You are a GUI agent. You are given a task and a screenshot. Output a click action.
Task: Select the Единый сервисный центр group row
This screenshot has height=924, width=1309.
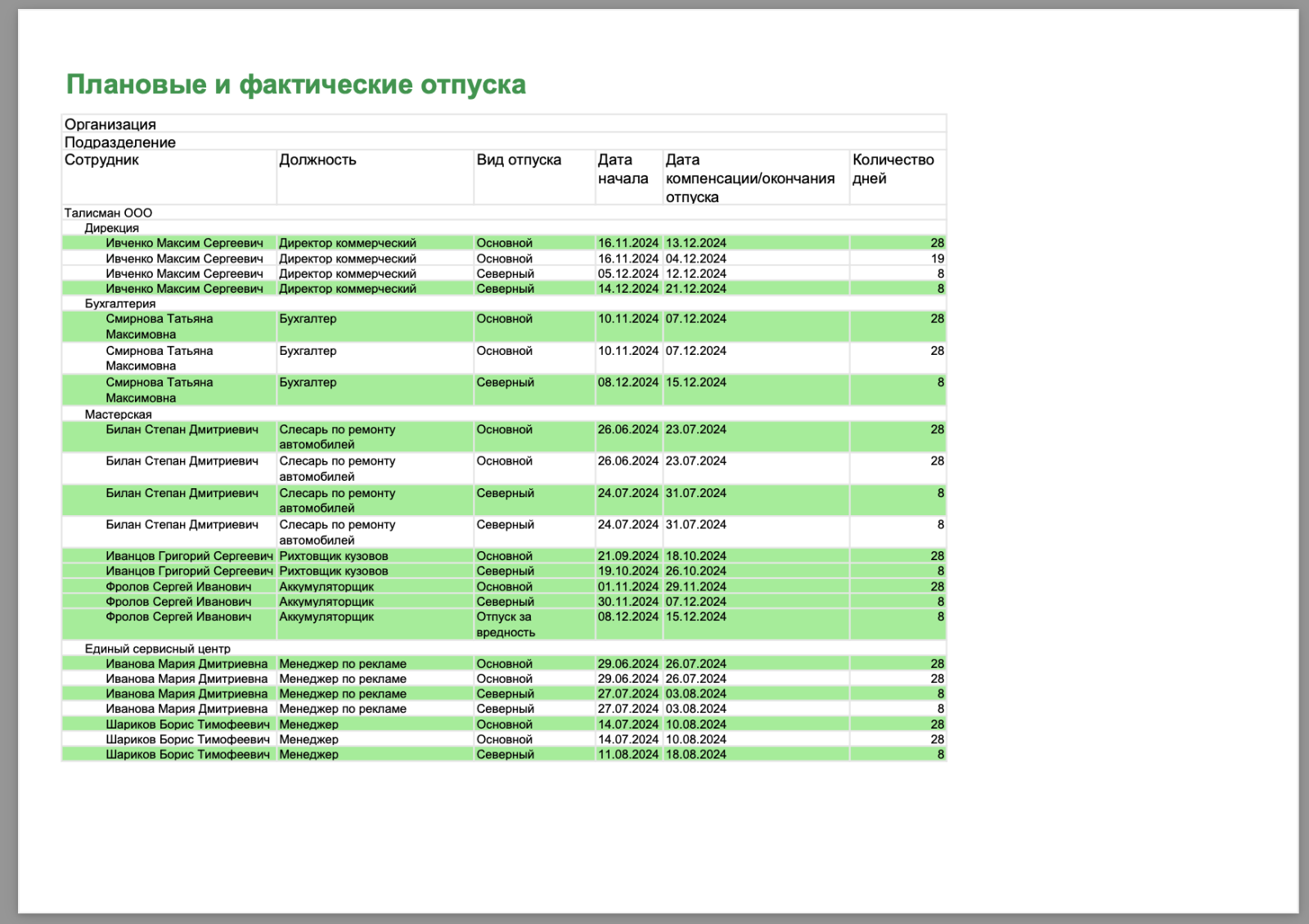click(158, 648)
